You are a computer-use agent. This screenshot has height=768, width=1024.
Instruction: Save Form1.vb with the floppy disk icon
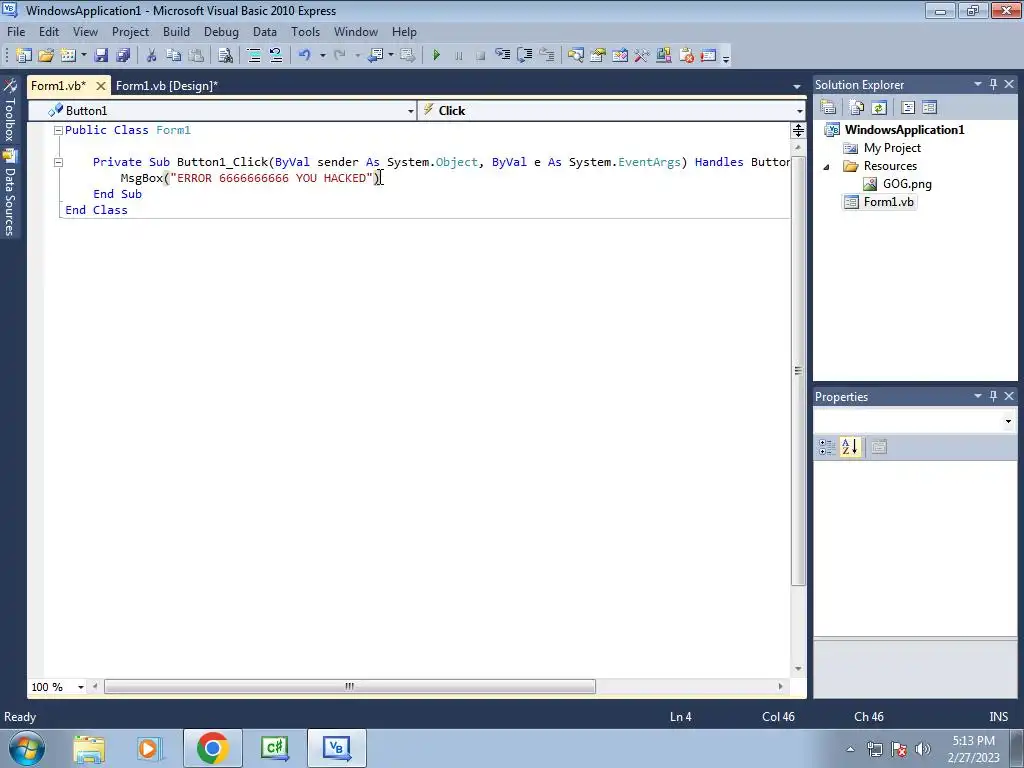click(x=101, y=56)
